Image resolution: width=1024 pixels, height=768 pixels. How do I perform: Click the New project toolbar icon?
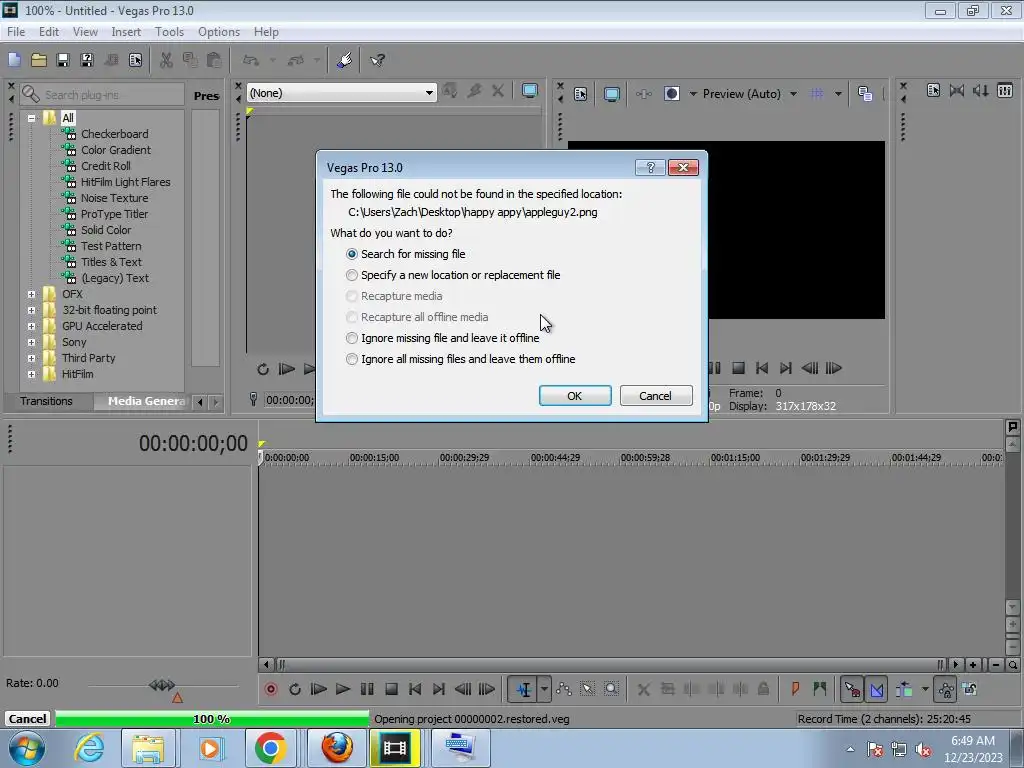coord(14,60)
